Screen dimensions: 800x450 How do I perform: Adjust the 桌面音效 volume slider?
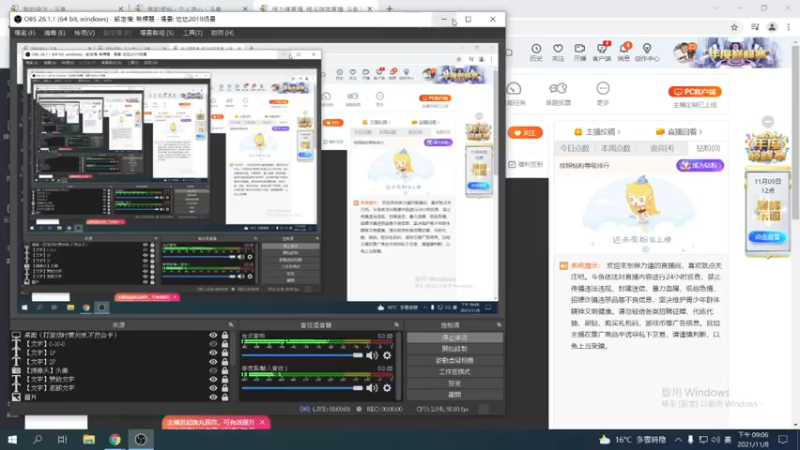click(x=302, y=355)
